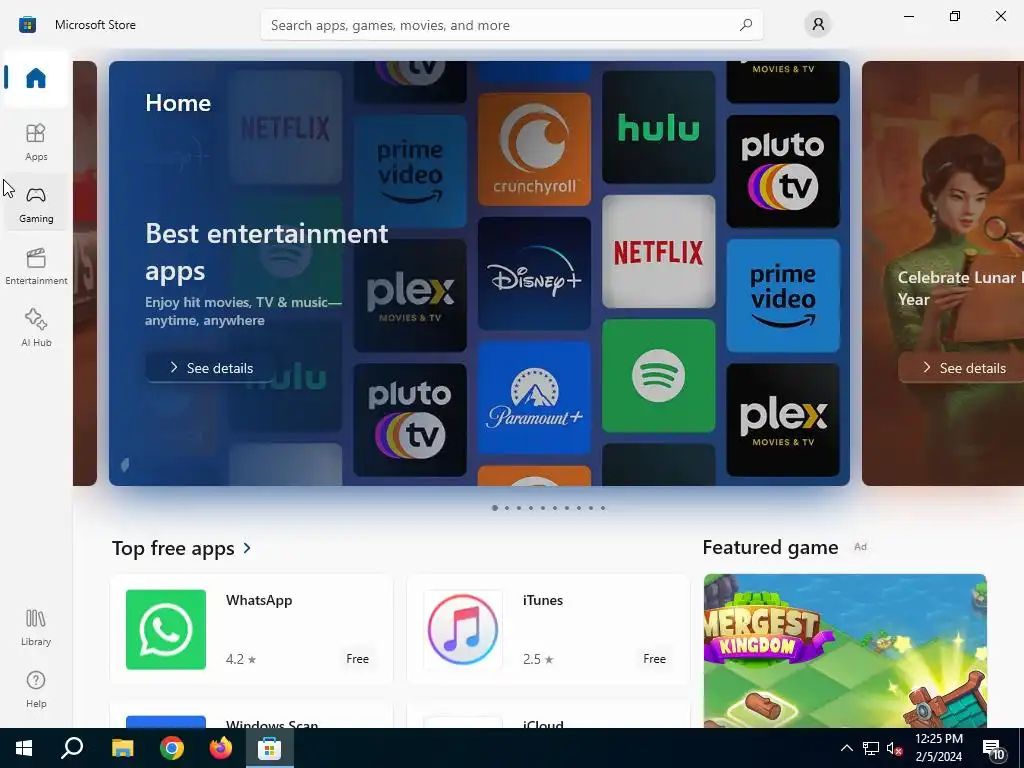The image size is (1024, 768).
Task: Open the Top free apps heading link
Action: 173,547
